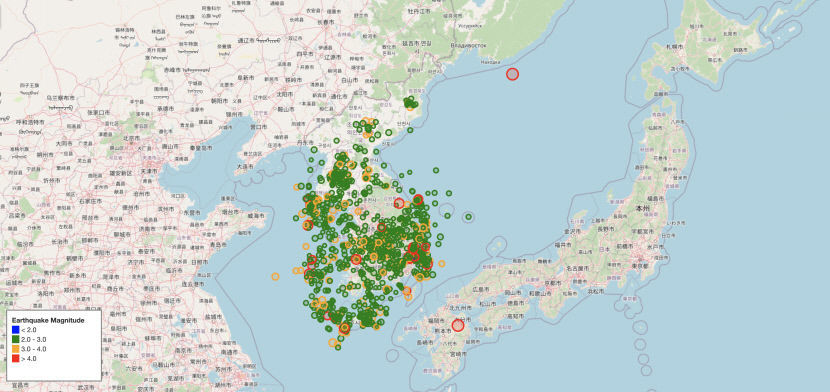Select the large red marker on Kyushu island
830x392 pixels.
[x=458, y=326]
